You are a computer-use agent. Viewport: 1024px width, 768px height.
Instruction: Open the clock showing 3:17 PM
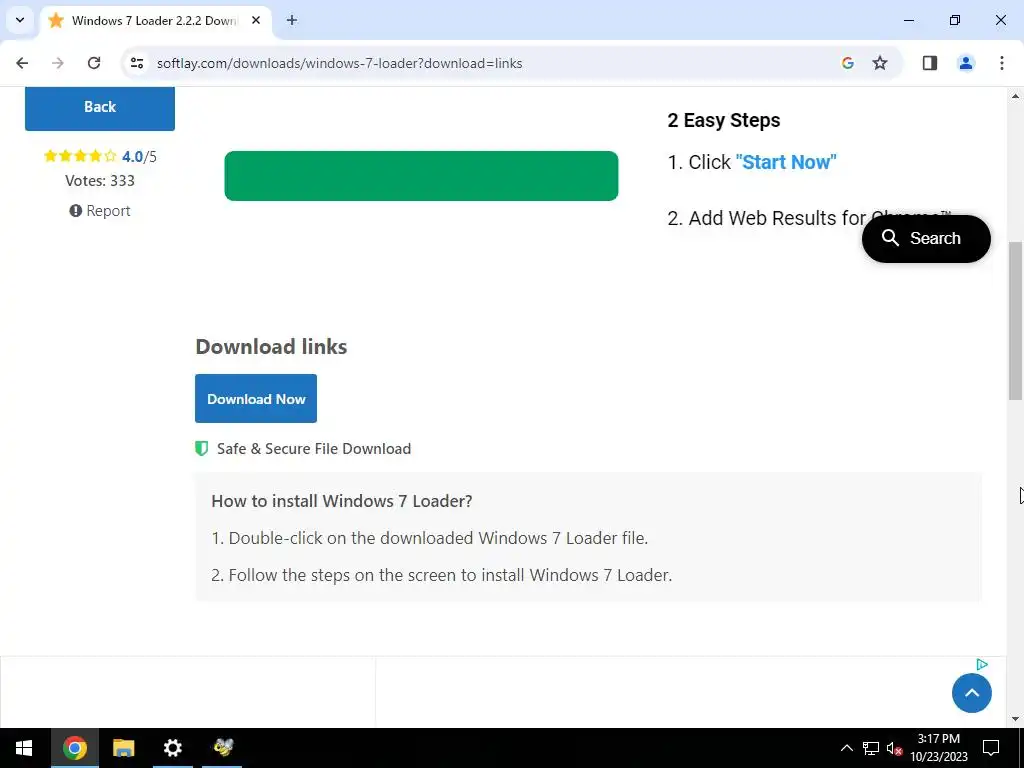pos(938,748)
